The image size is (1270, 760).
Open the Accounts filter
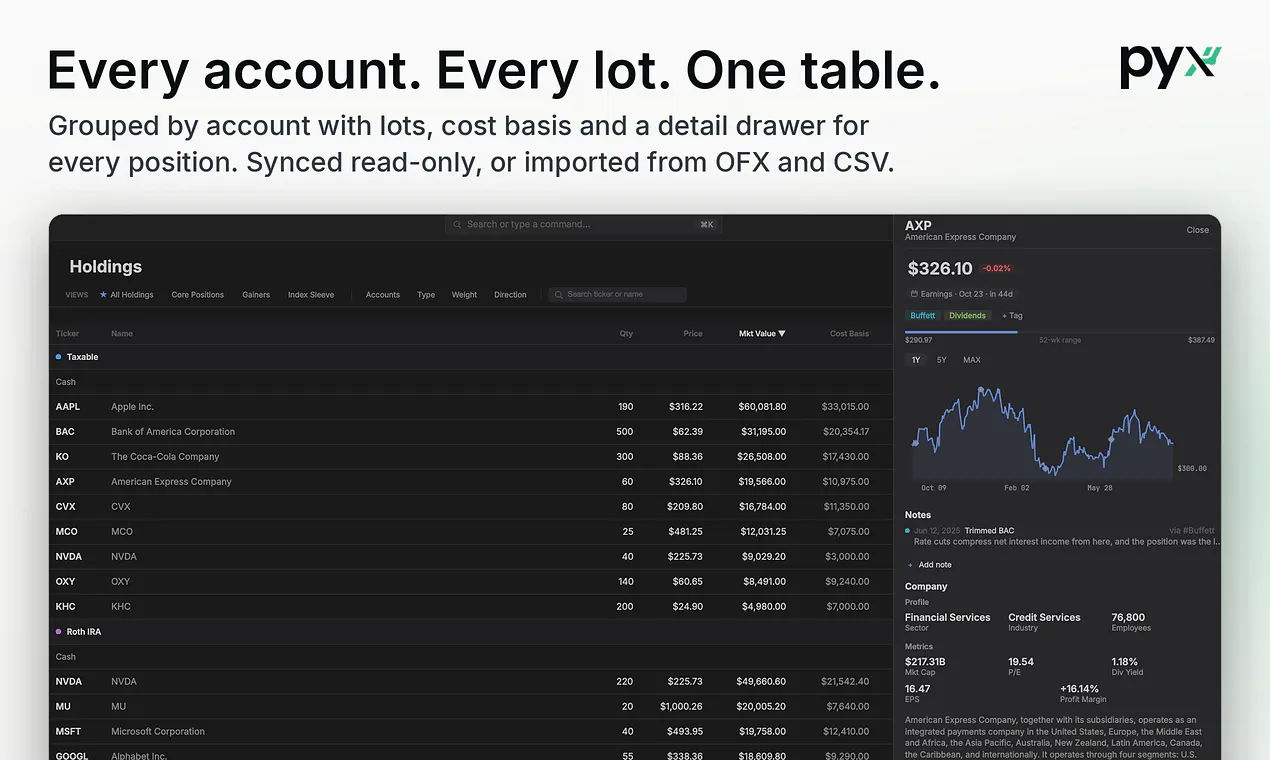coord(383,295)
